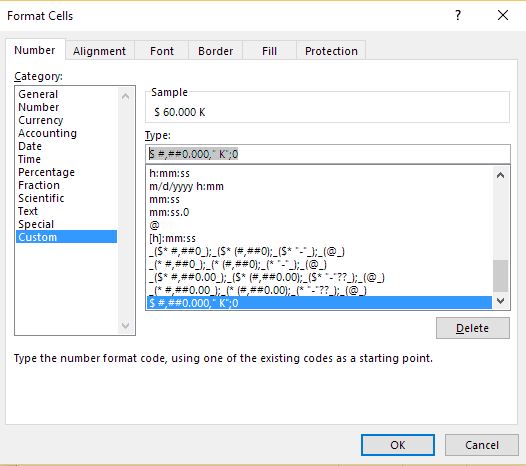Switch to the Alignment tab
This screenshot has height=466, width=526.
99,51
